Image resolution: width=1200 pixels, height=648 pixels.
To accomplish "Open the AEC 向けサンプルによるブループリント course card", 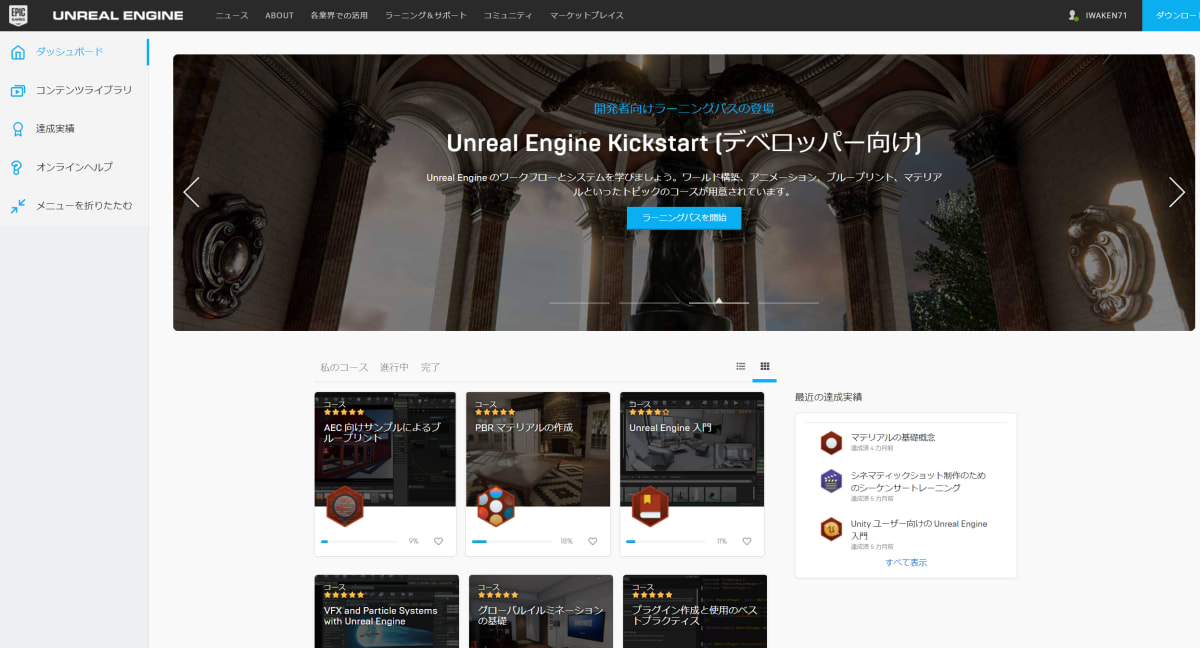I will (x=385, y=474).
